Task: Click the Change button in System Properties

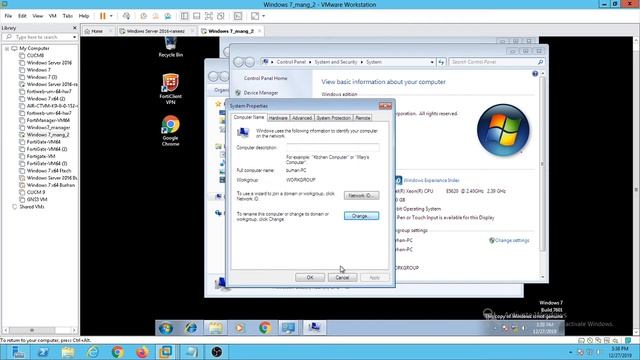Action: coord(361,216)
